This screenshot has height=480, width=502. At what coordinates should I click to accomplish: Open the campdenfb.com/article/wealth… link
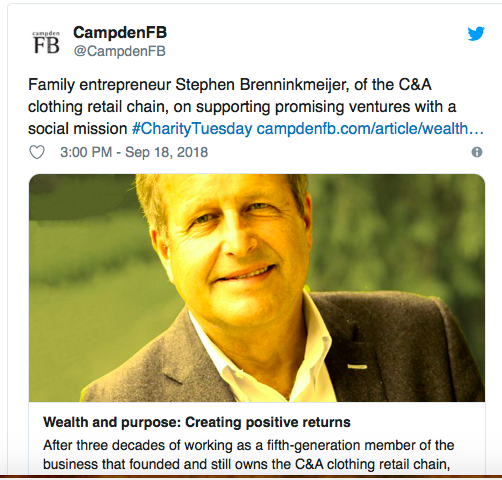coord(370,129)
